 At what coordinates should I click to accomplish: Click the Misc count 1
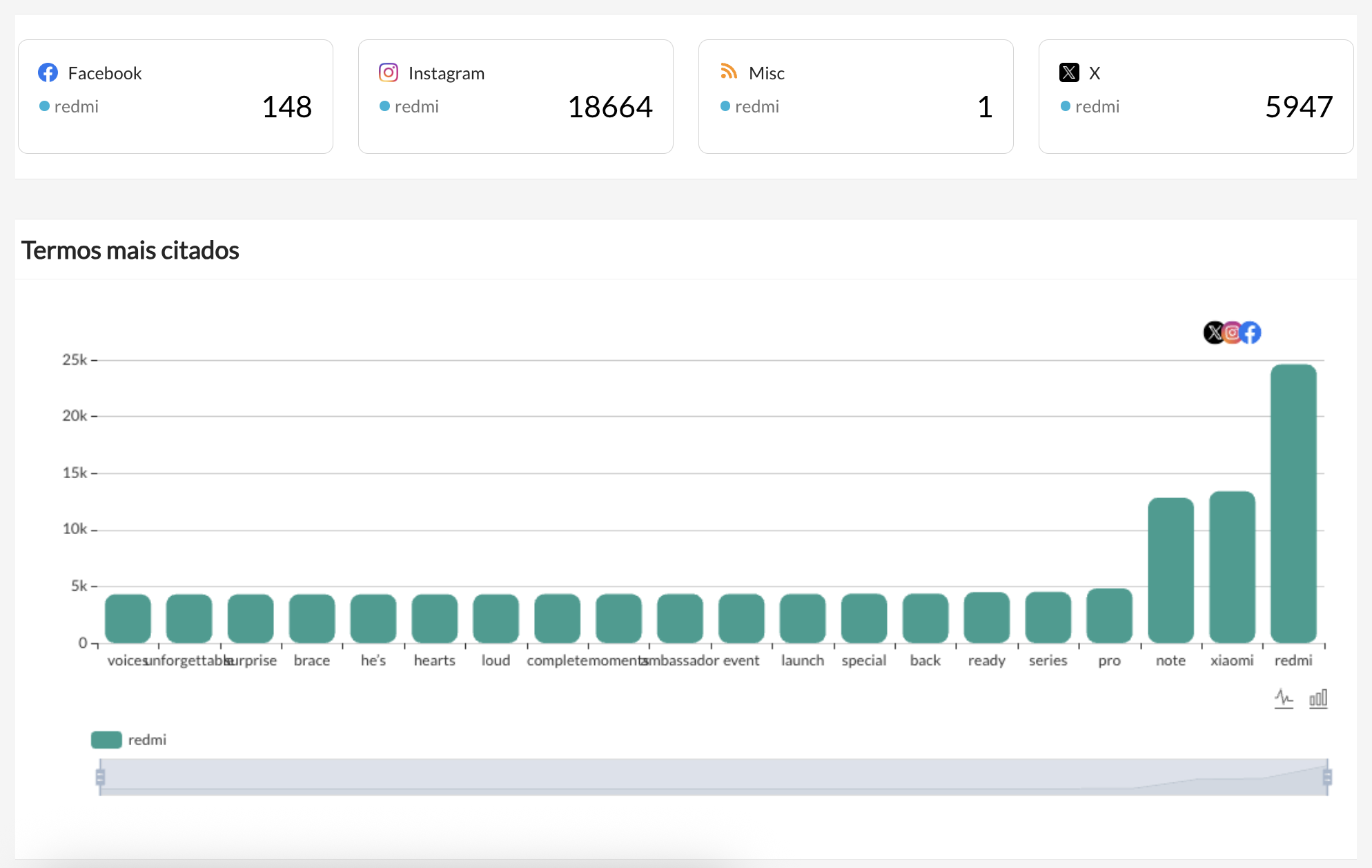pyautogui.click(x=985, y=107)
